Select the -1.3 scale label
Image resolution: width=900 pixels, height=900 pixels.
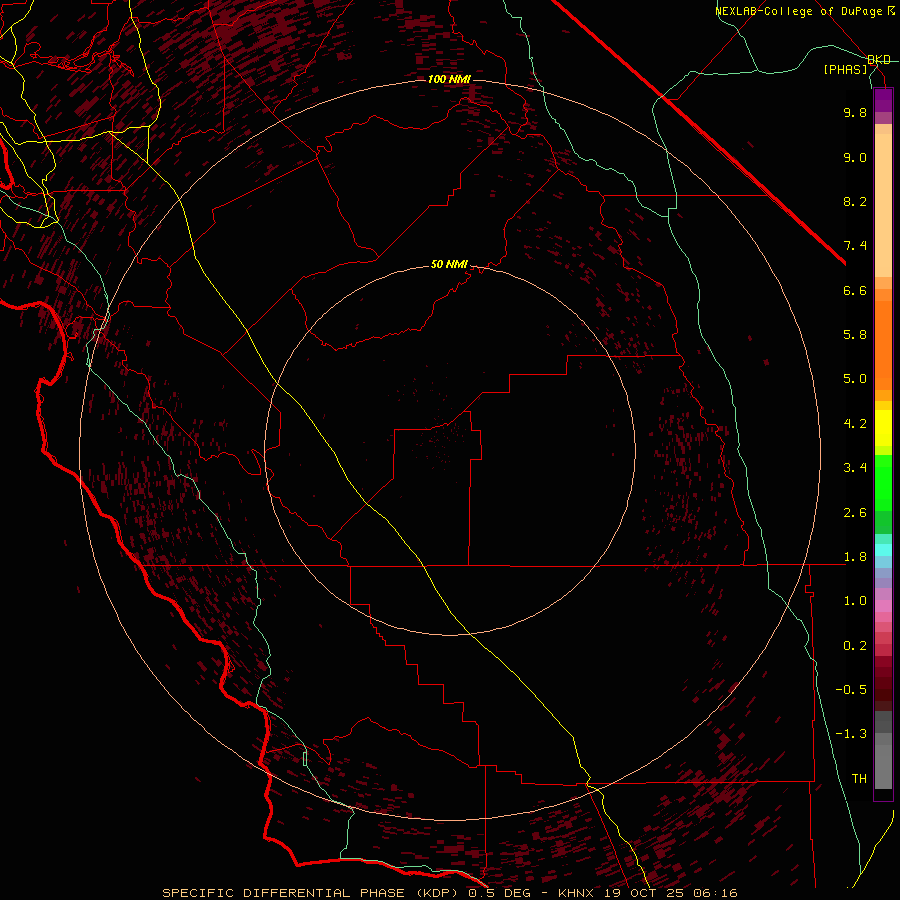coord(851,734)
